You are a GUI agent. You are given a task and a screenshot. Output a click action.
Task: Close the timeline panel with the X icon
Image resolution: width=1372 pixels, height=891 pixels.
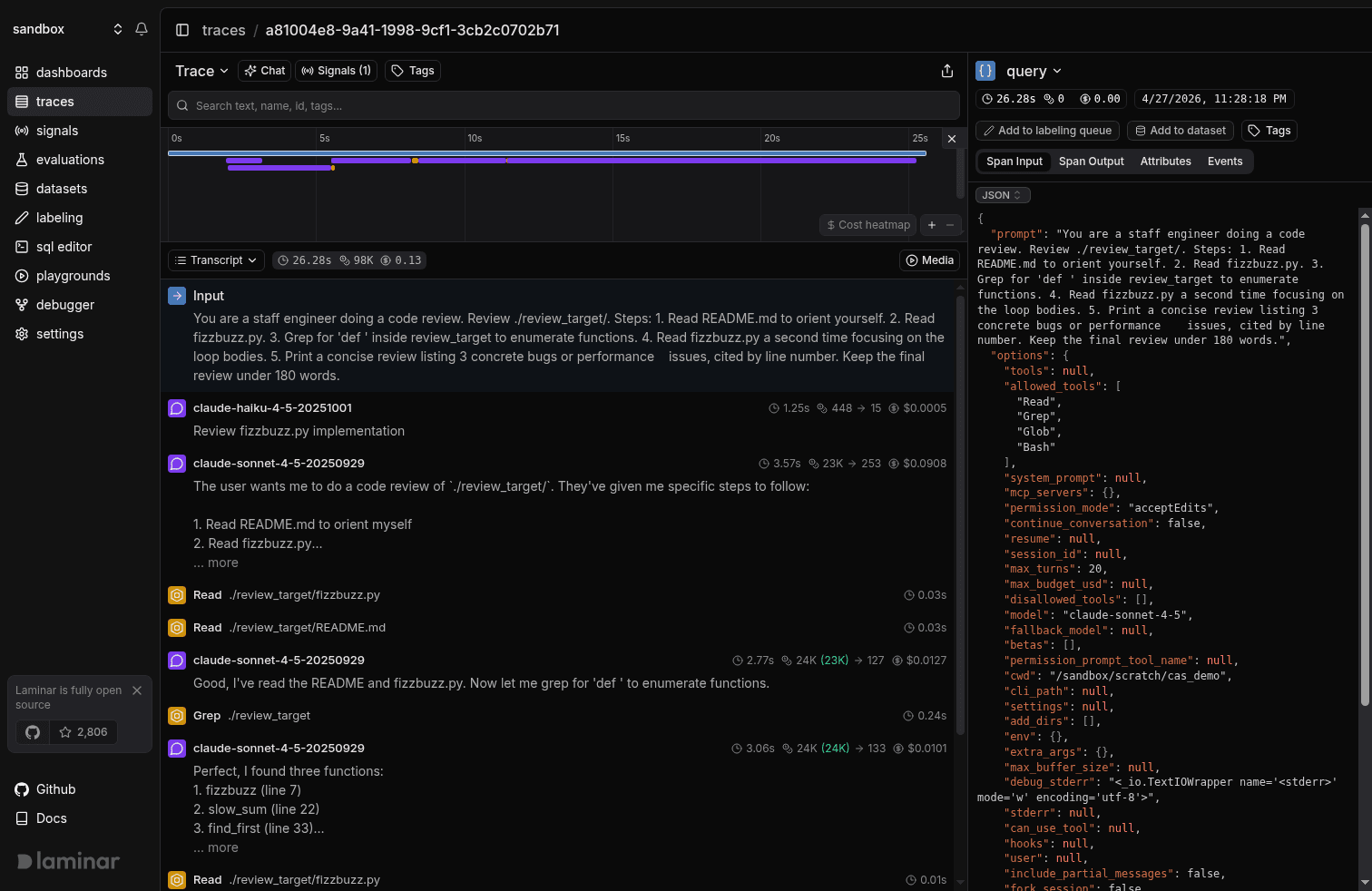coord(951,139)
